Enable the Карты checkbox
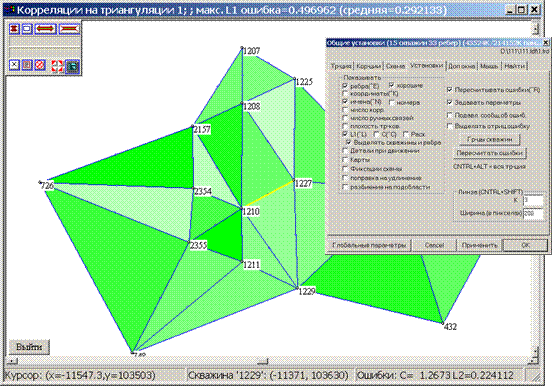The width and height of the screenshot is (552, 386). (345, 160)
